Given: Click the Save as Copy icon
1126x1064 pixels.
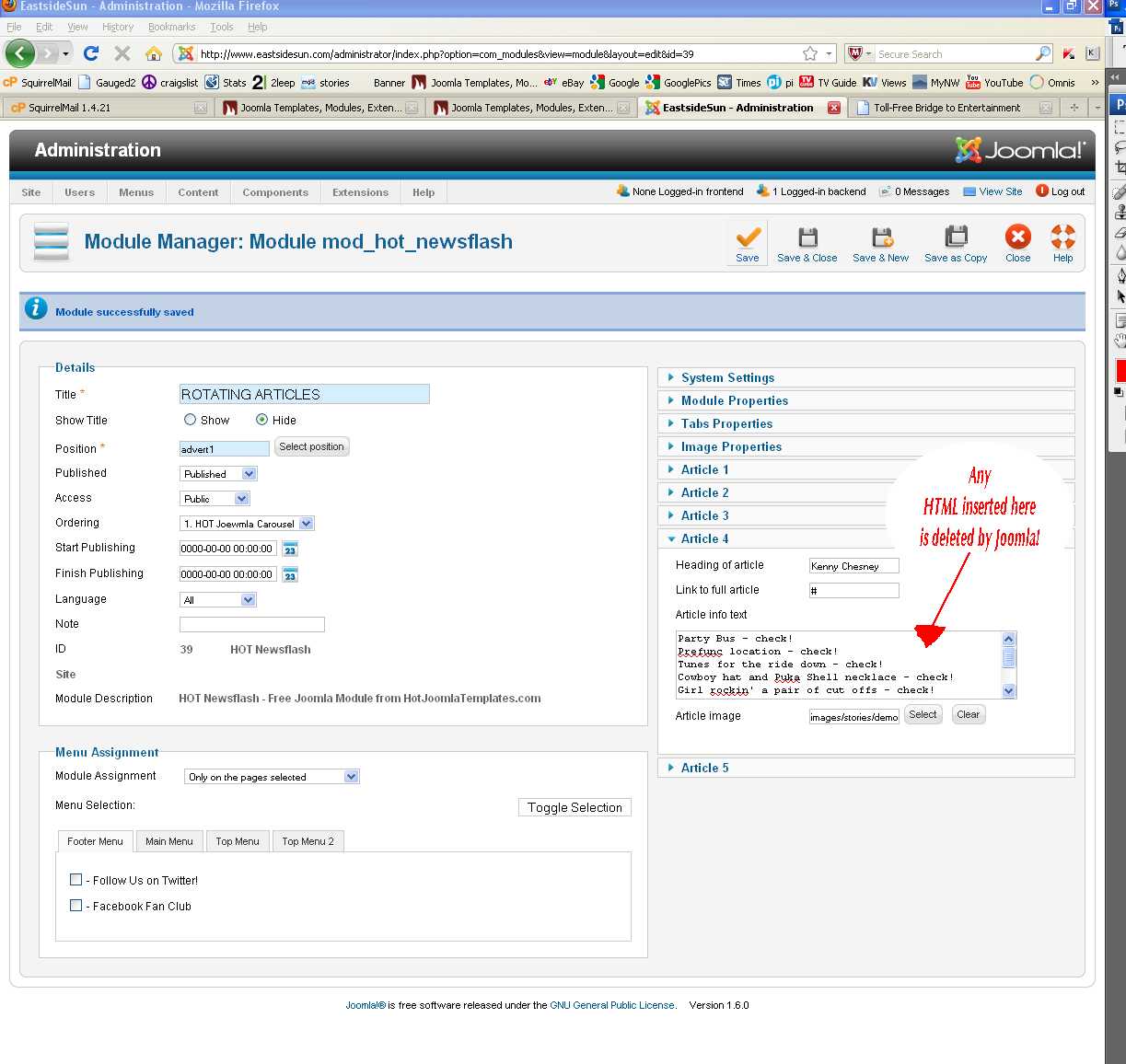Looking at the screenshot, I should [x=956, y=244].
